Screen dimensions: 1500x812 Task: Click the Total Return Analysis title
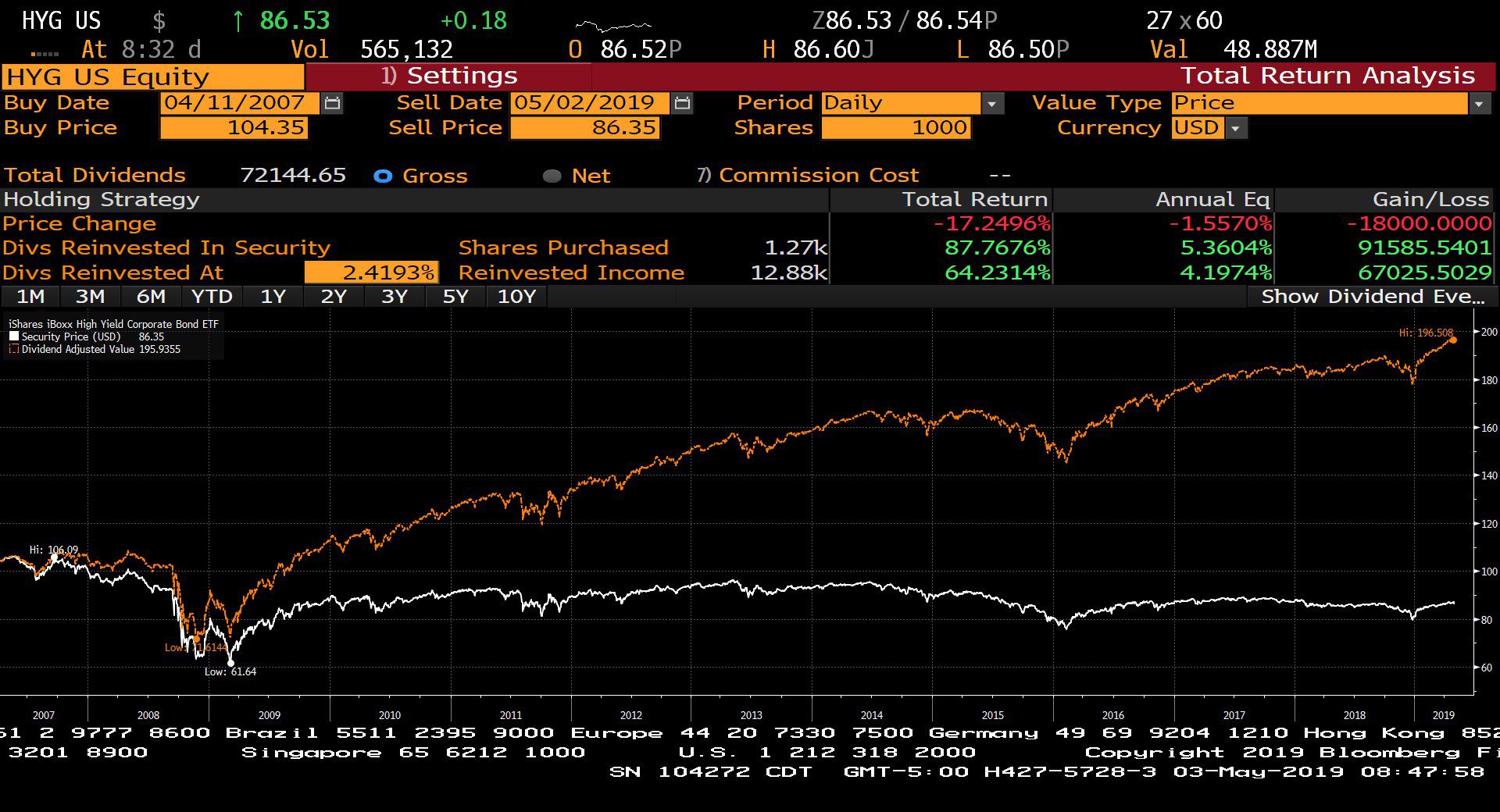click(1327, 76)
